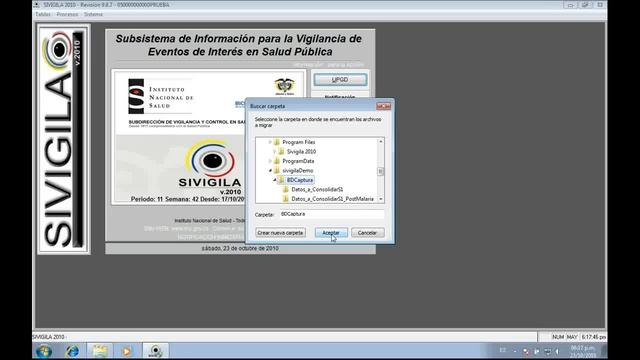640x360 pixels.
Task: Select the Datos_a_ConsolidarS1_PostMalaria folder
Action: pyautogui.click(x=332, y=199)
